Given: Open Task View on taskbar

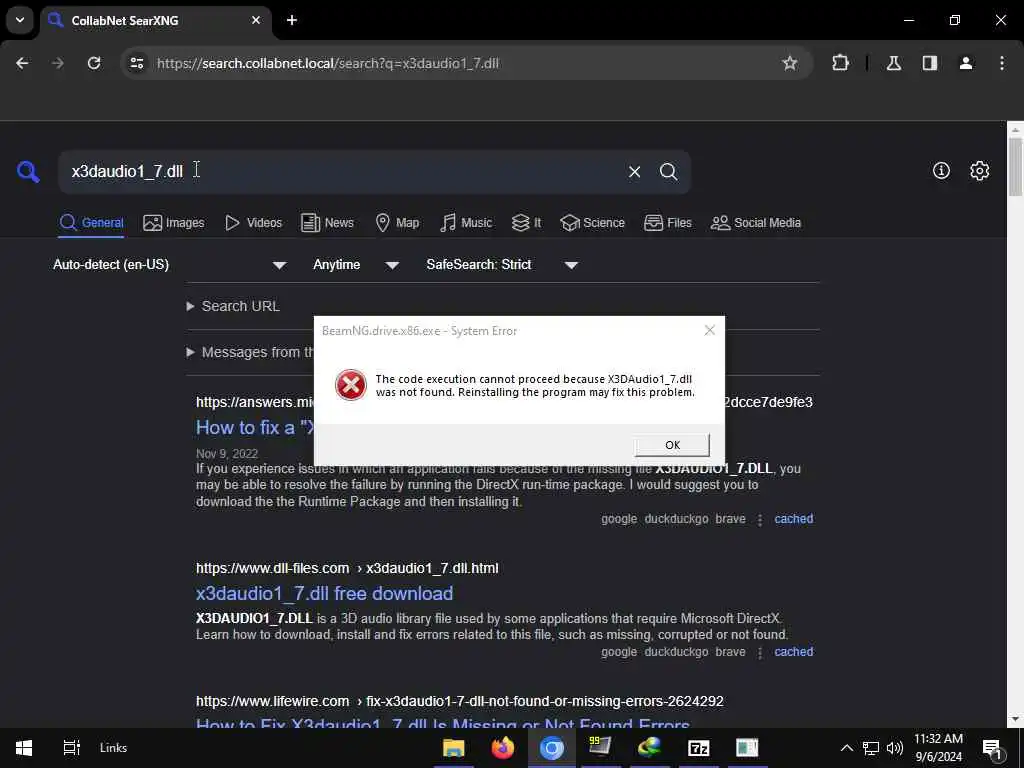Looking at the screenshot, I should tap(71, 748).
